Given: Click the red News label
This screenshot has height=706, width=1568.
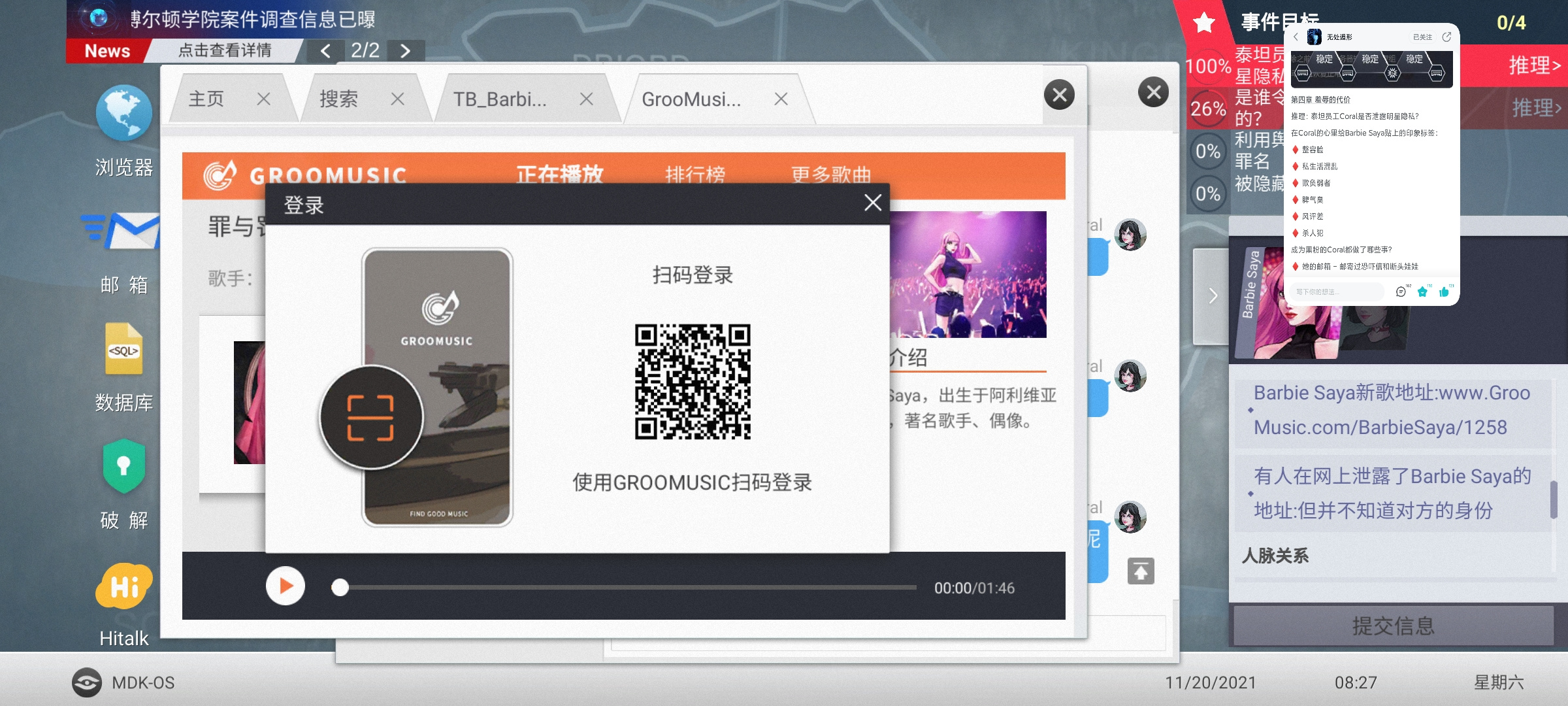Looking at the screenshot, I should pos(108,51).
